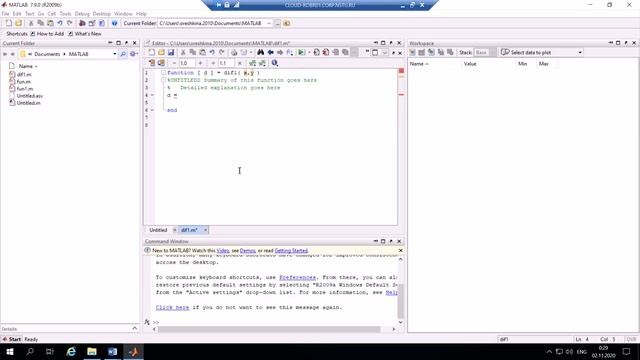This screenshot has height=360, width=640.
Task: Click the cell toolbar info icon
Action: (x=274, y=63)
